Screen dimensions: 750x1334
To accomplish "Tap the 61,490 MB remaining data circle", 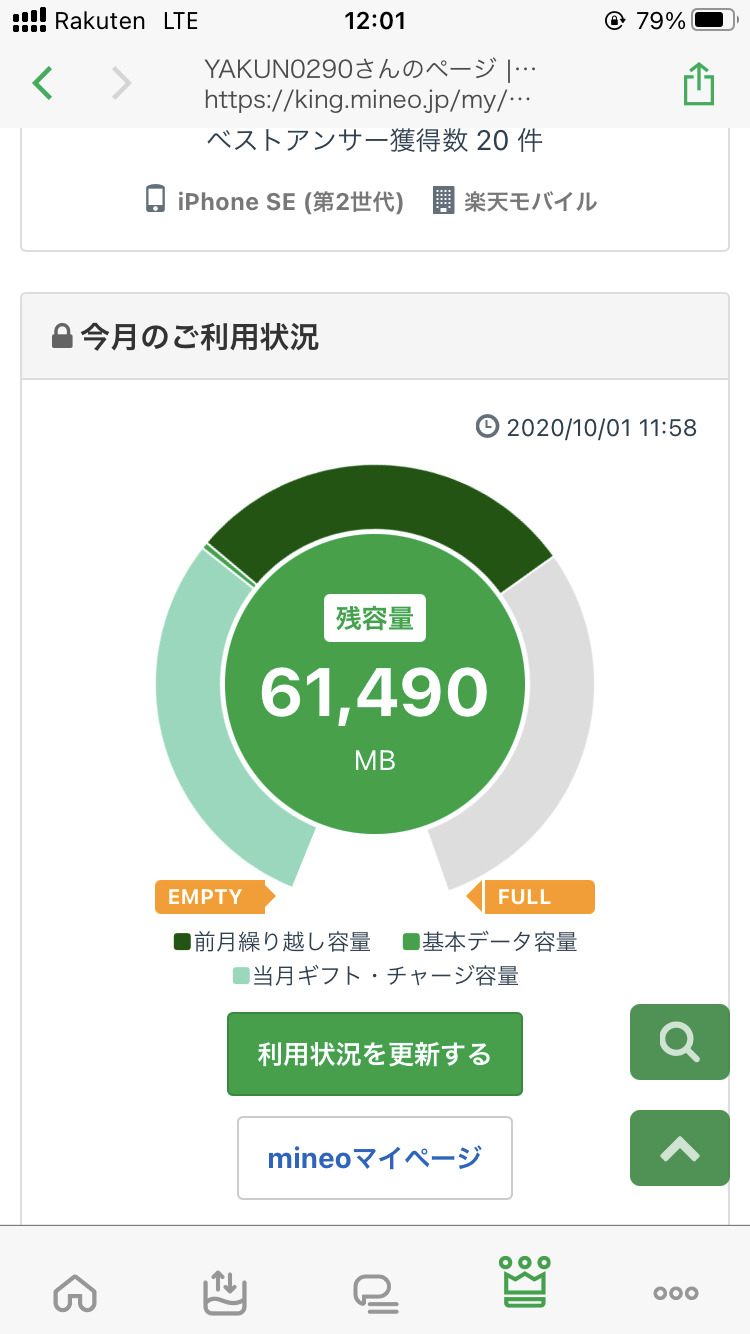I will (375, 690).
